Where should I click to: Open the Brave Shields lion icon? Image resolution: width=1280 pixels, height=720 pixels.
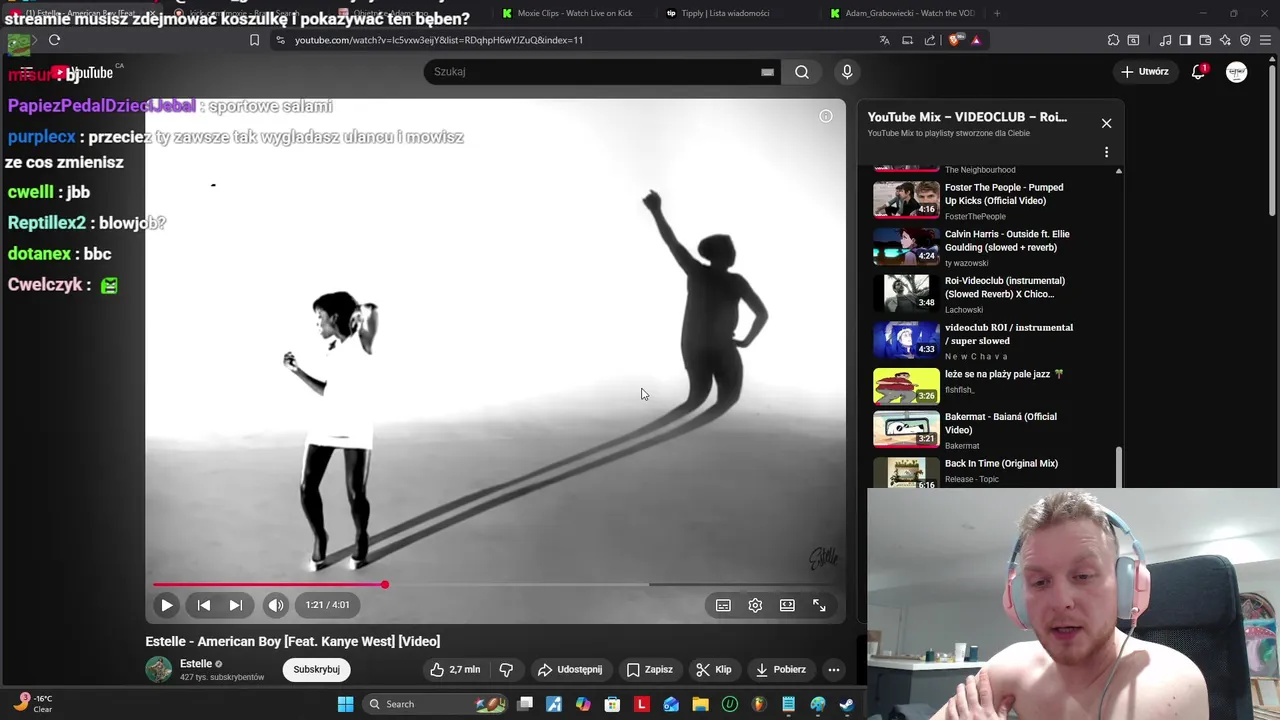[x=955, y=40]
